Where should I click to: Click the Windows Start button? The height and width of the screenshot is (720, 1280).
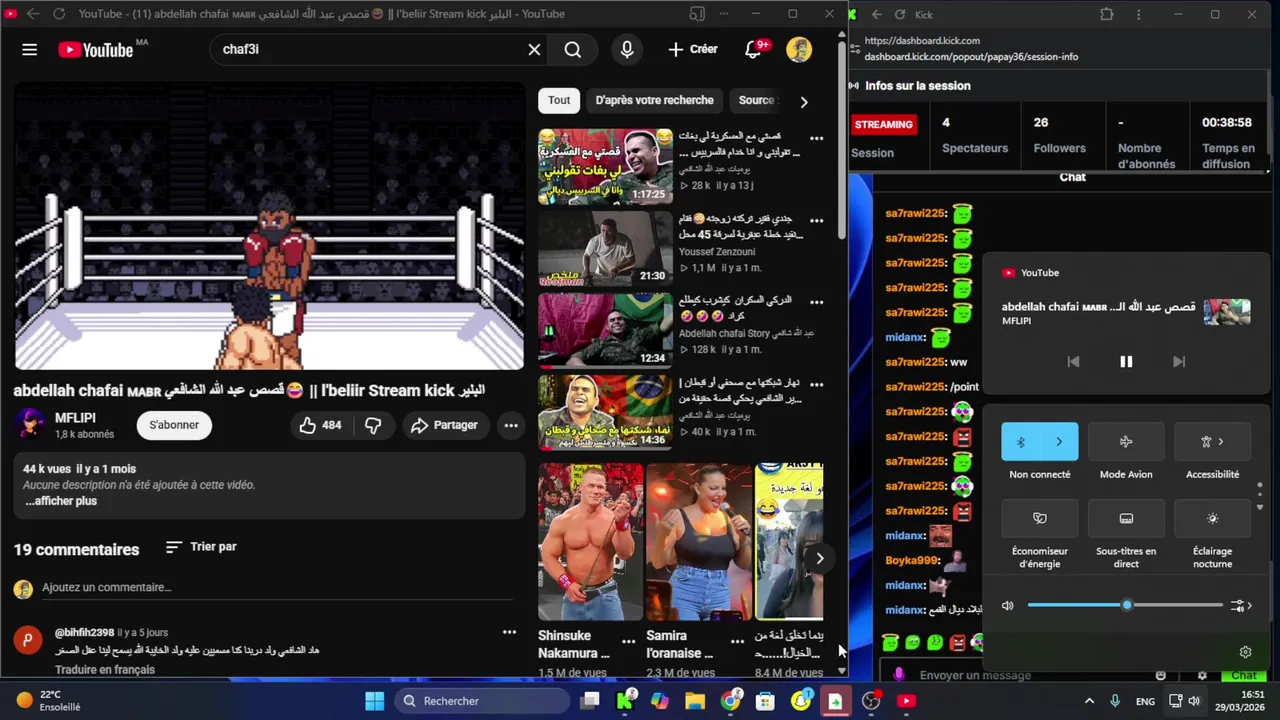click(374, 701)
